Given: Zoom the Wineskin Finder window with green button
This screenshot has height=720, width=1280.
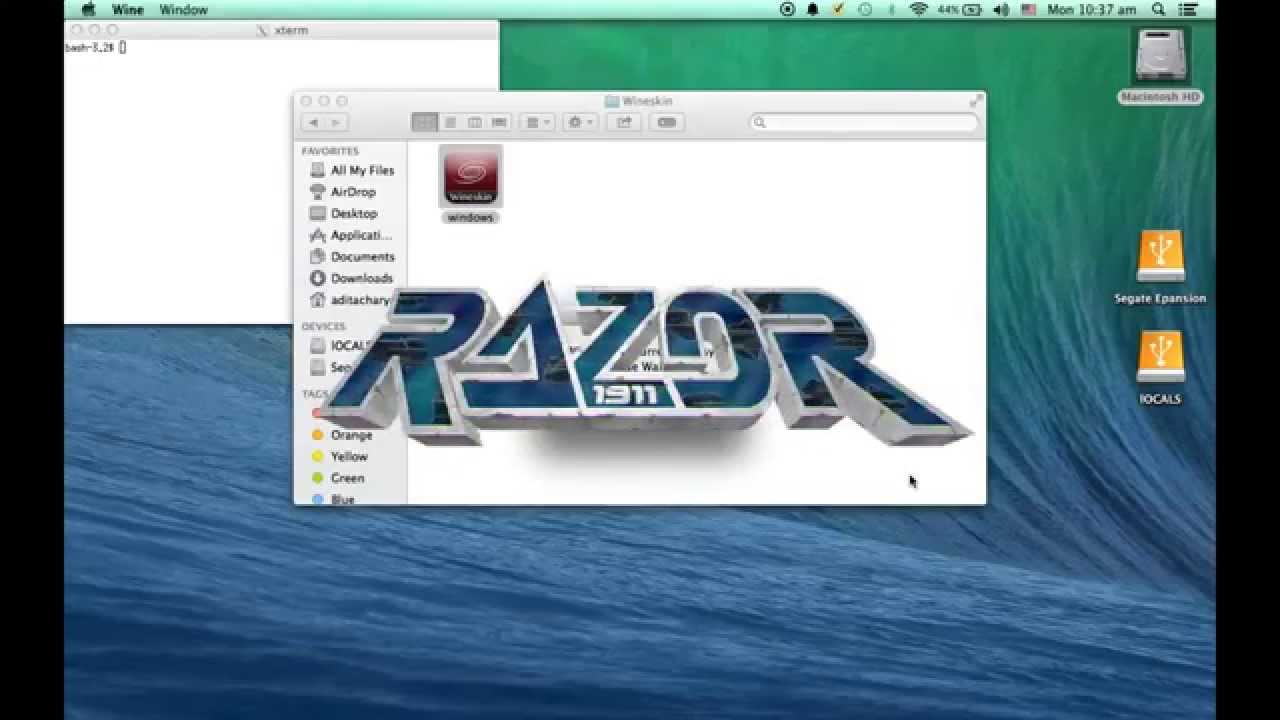Looking at the screenshot, I should click(341, 101).
